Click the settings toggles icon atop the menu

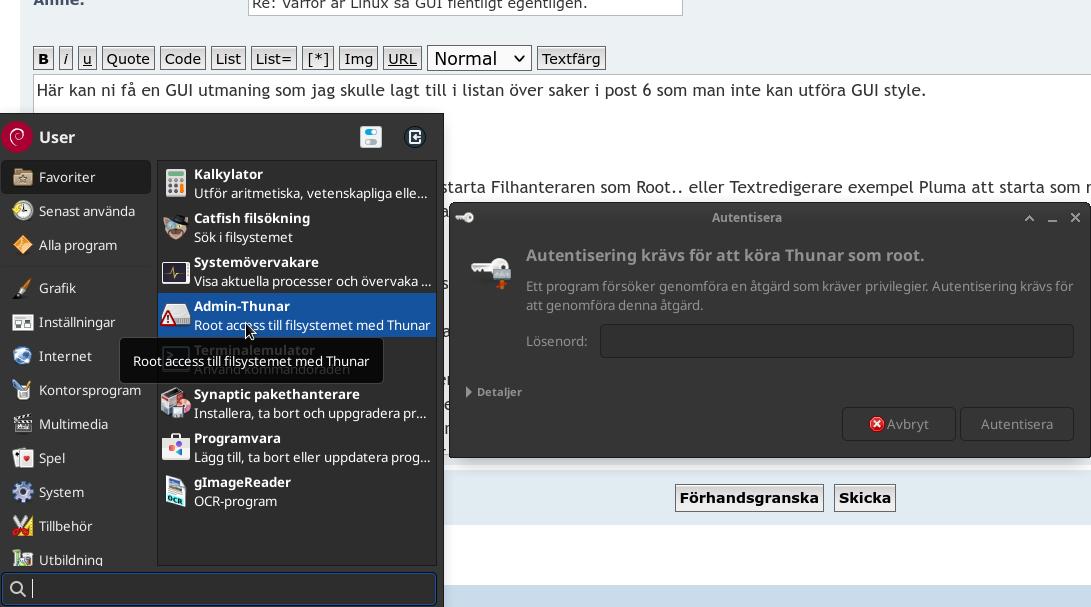click(x=371, y=137)
